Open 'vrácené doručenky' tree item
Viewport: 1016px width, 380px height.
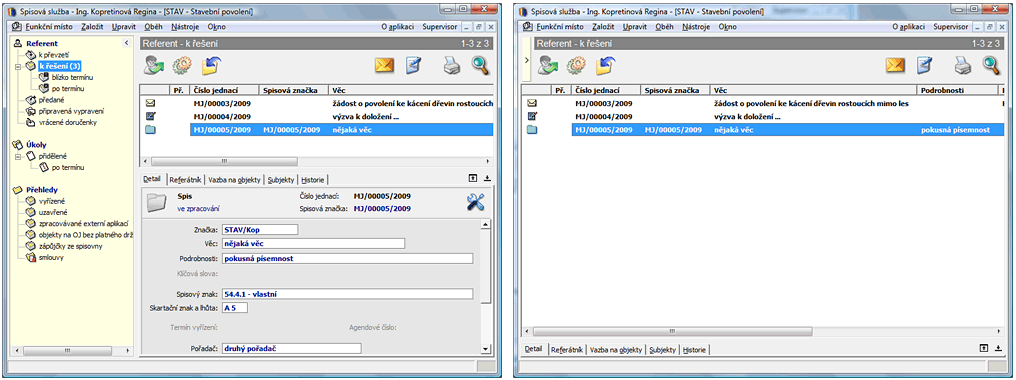[67, 122]
